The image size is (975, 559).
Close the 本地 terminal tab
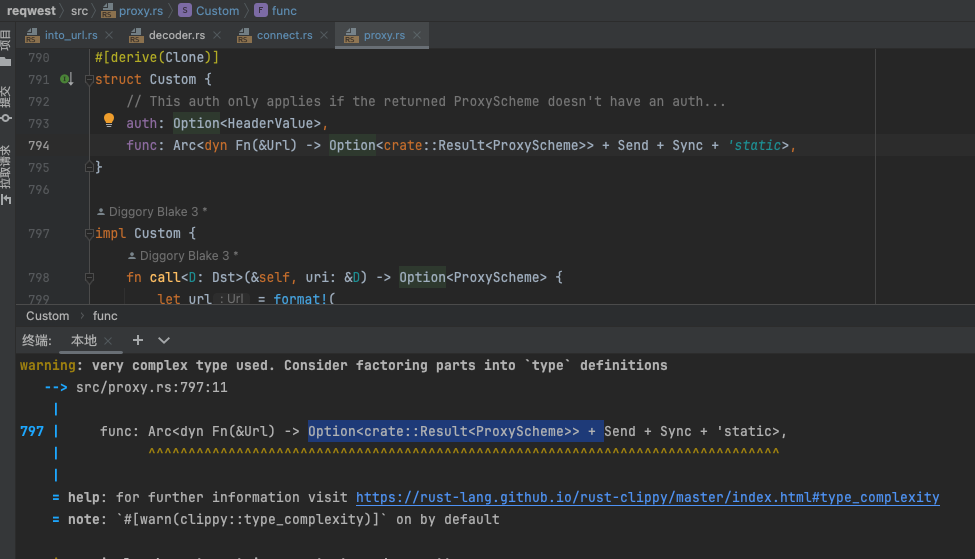107,341
